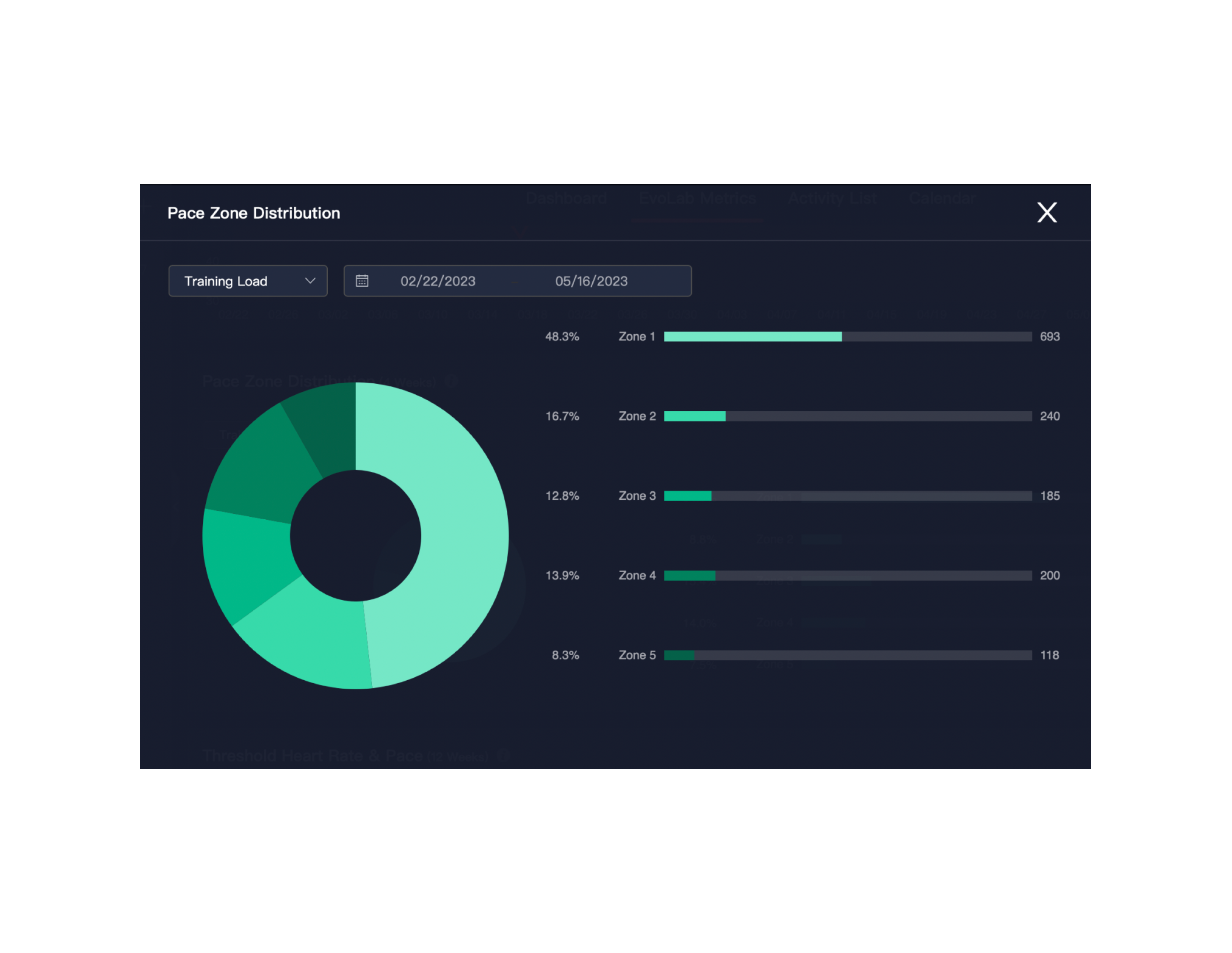The width and height of the screenshot is (1232, 953).
Task: Click the 200 load value
Action: click(x=1050, y=576)
